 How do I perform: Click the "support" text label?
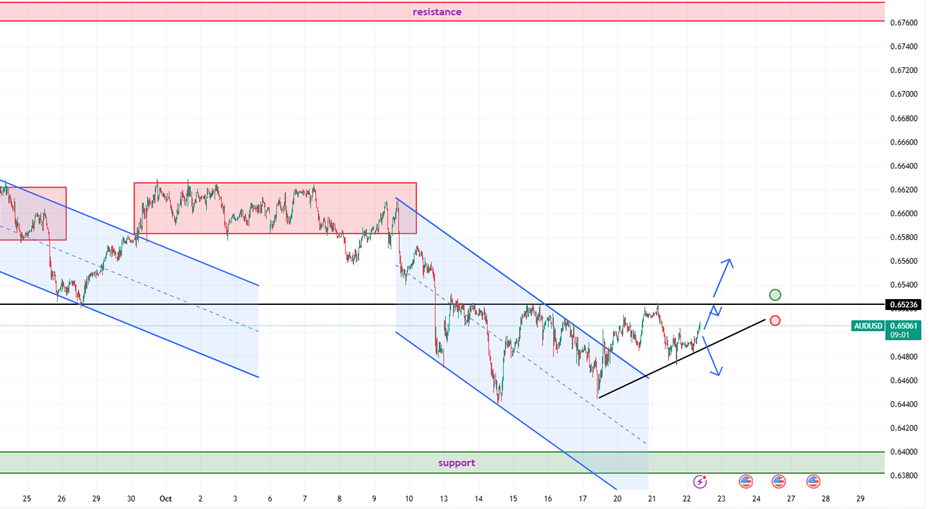[456, 463]
